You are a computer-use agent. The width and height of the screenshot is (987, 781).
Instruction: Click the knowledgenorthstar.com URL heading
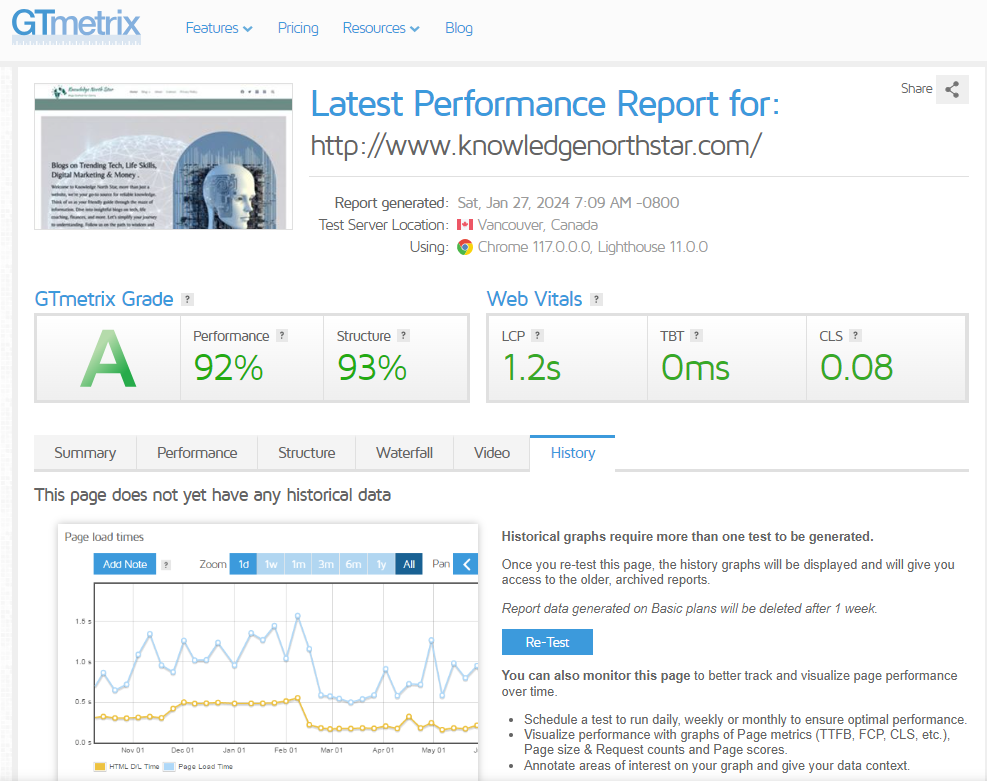pos(536,145)
